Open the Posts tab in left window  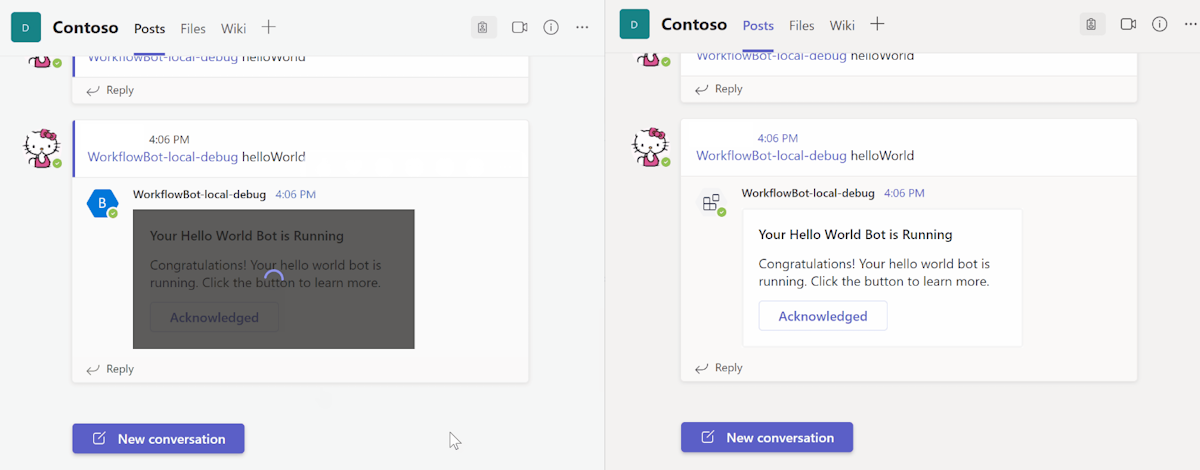tap(149, 28)
